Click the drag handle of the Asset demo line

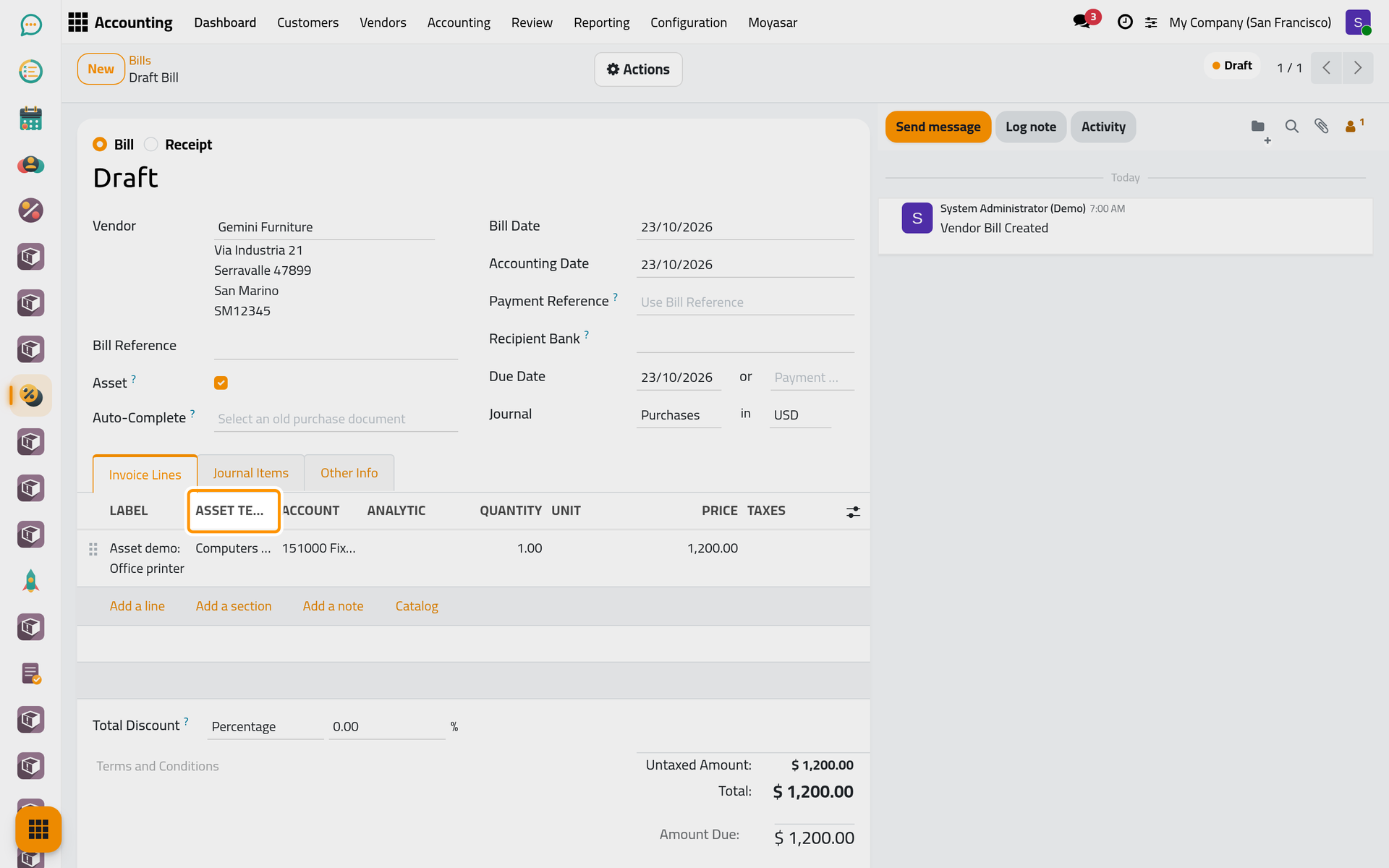[93, 549]
